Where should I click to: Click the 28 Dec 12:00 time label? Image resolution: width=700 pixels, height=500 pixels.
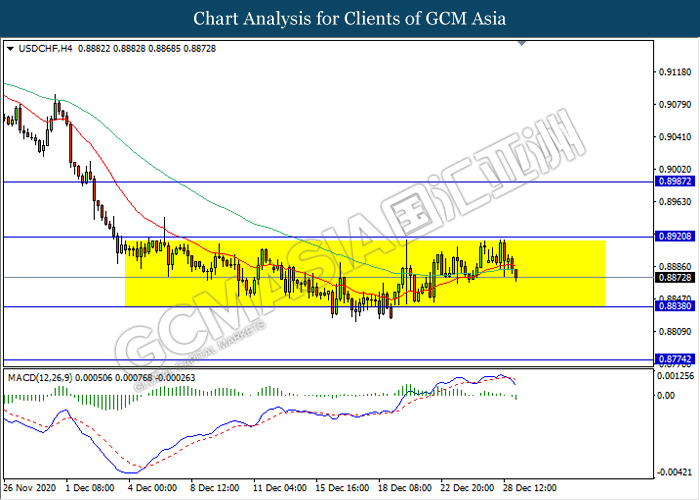pos(529,488)
